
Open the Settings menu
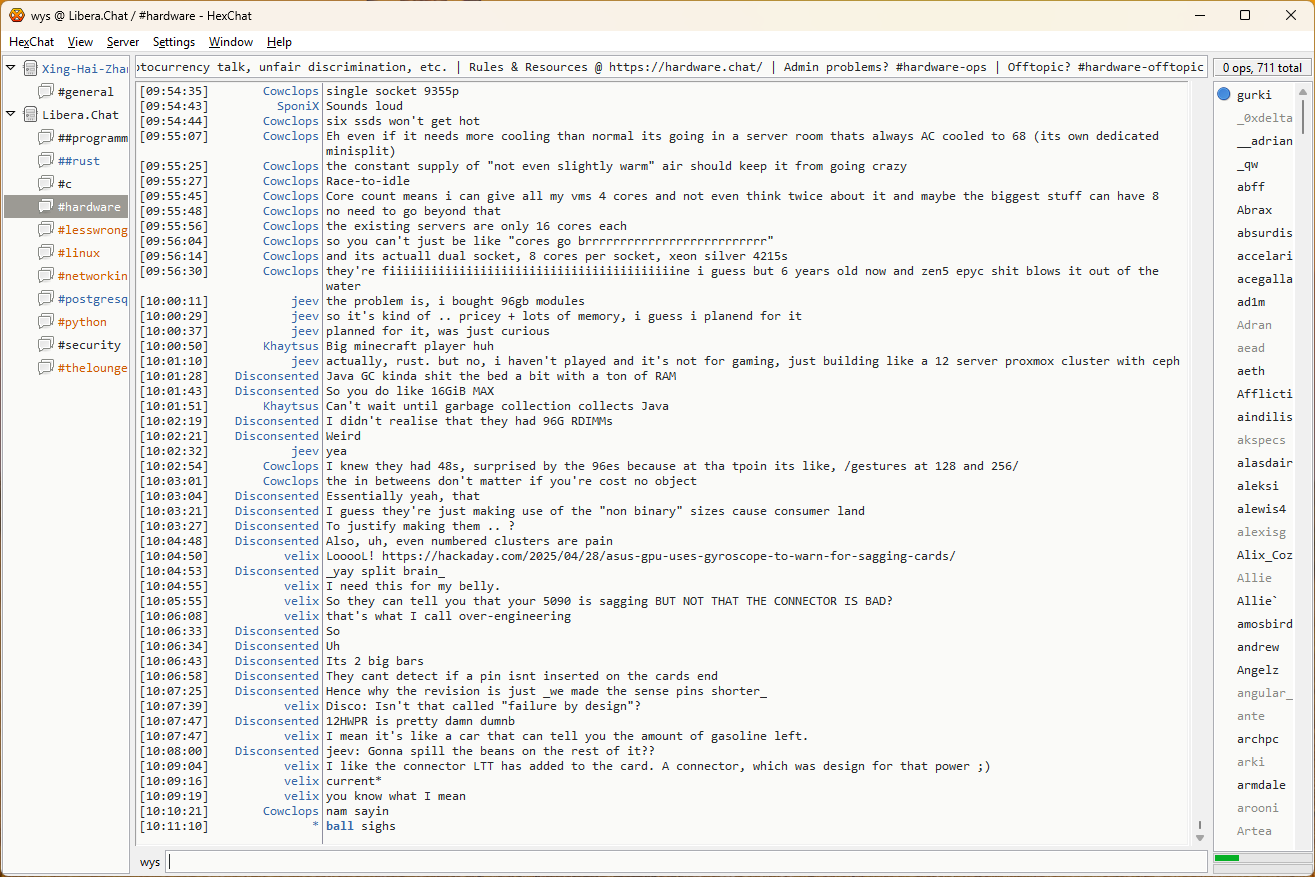click(174, 42)
